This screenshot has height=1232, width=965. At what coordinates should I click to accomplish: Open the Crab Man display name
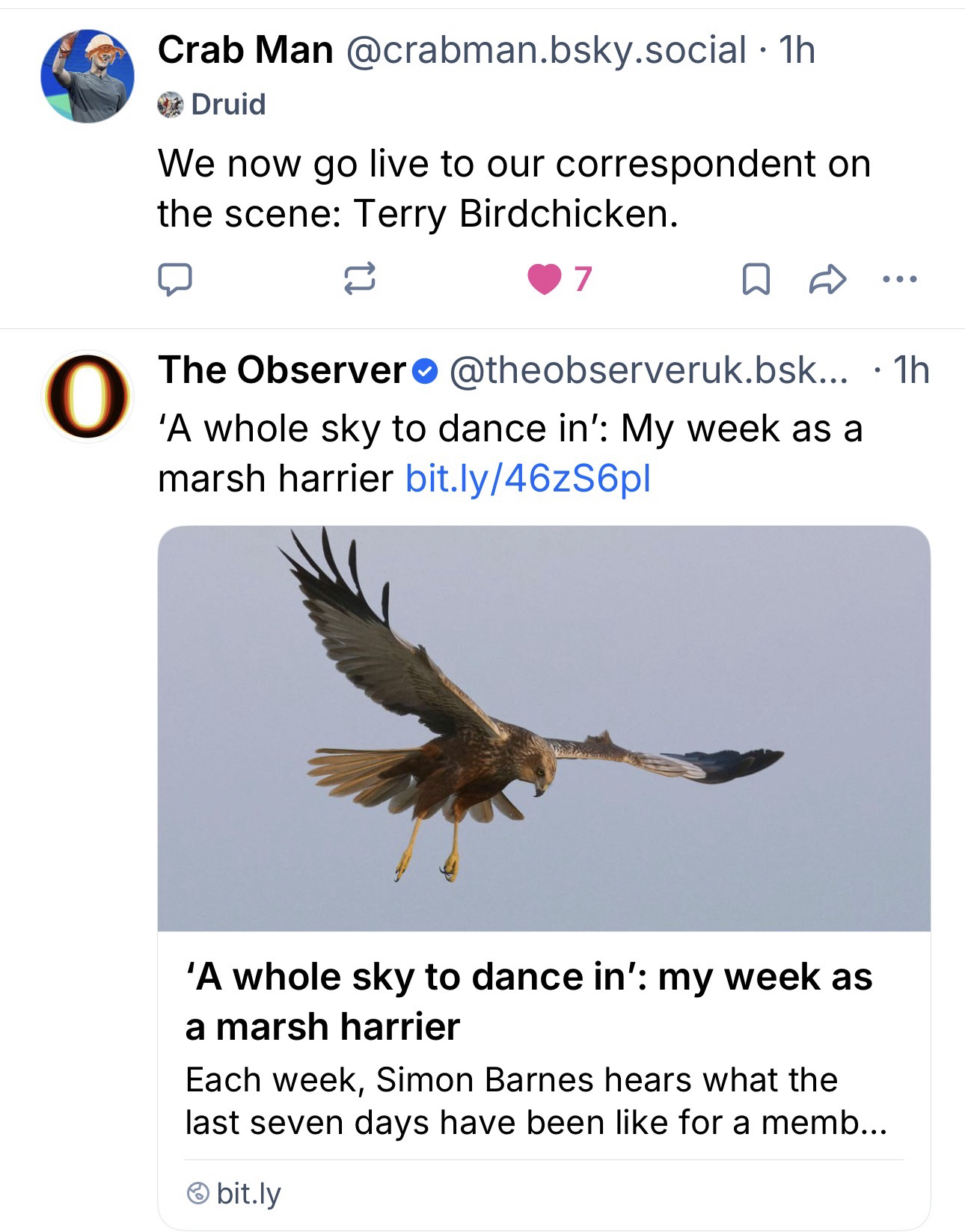[245, 51]
